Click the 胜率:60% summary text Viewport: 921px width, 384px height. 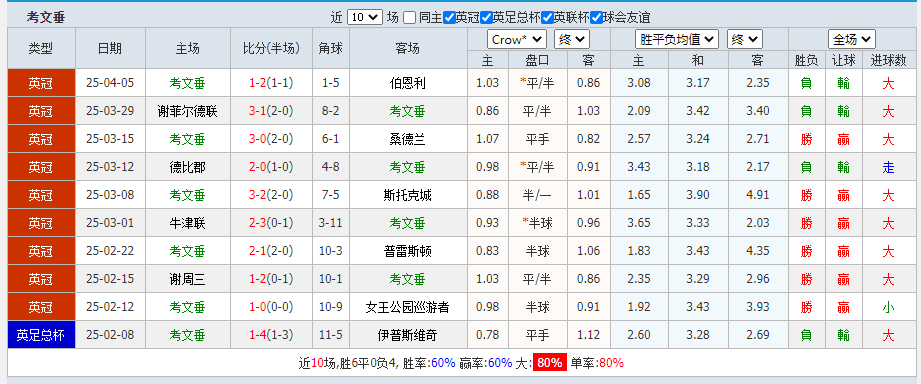429,363
